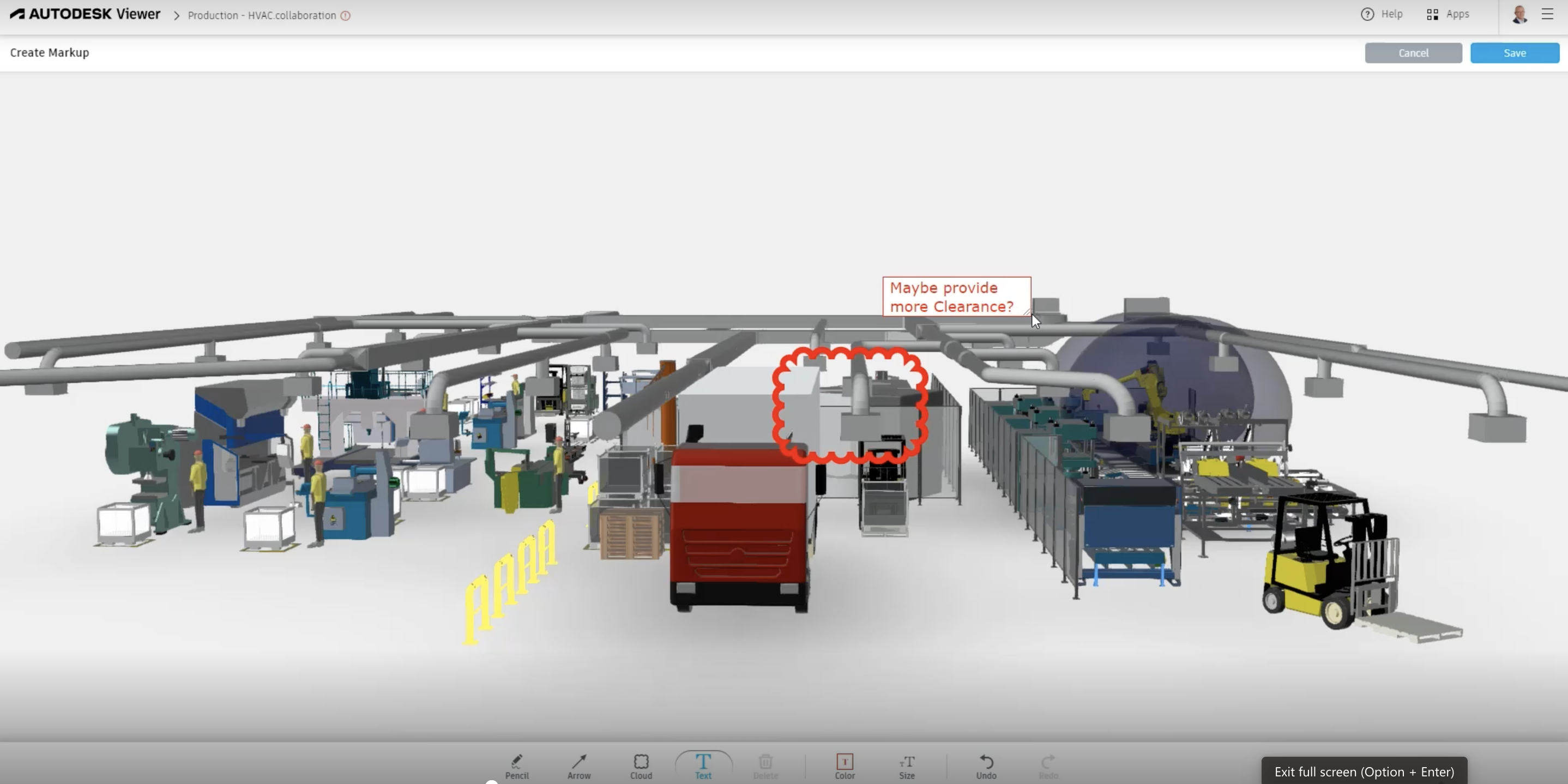Screen dimensions: 1568x784
Task: Click the info icon beside HVAC.collaboration
Action: [x=346, y=15]
